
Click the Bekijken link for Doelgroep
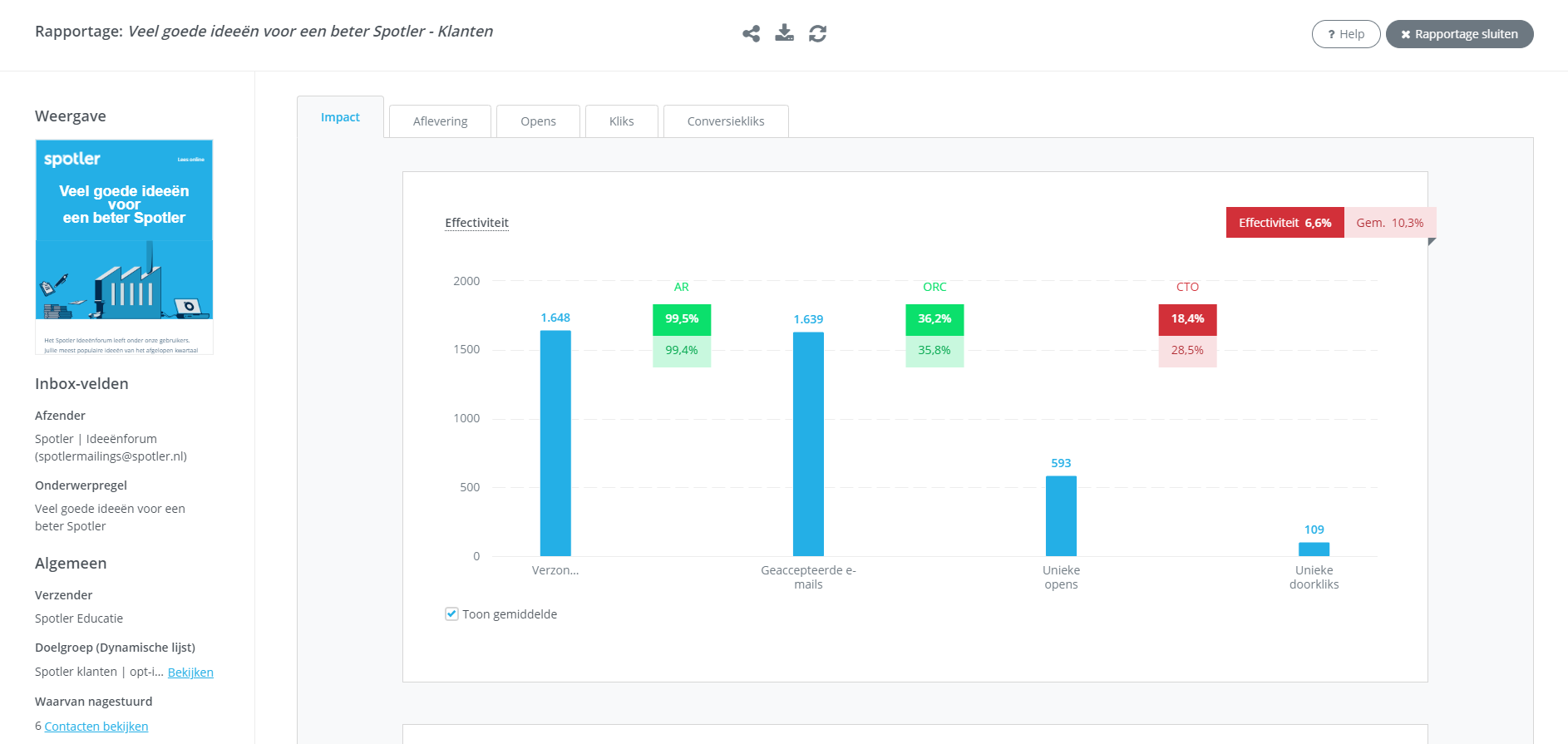coord(190,673)
